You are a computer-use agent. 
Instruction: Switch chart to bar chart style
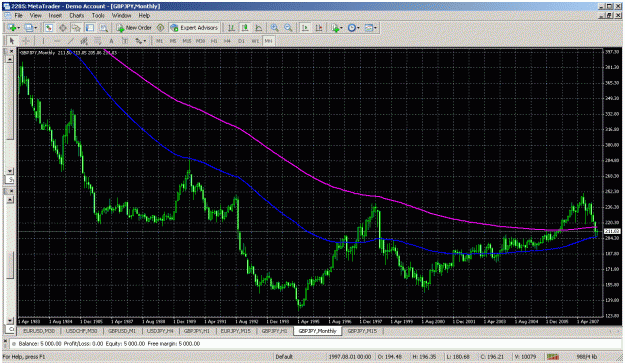tap(231, 27)
